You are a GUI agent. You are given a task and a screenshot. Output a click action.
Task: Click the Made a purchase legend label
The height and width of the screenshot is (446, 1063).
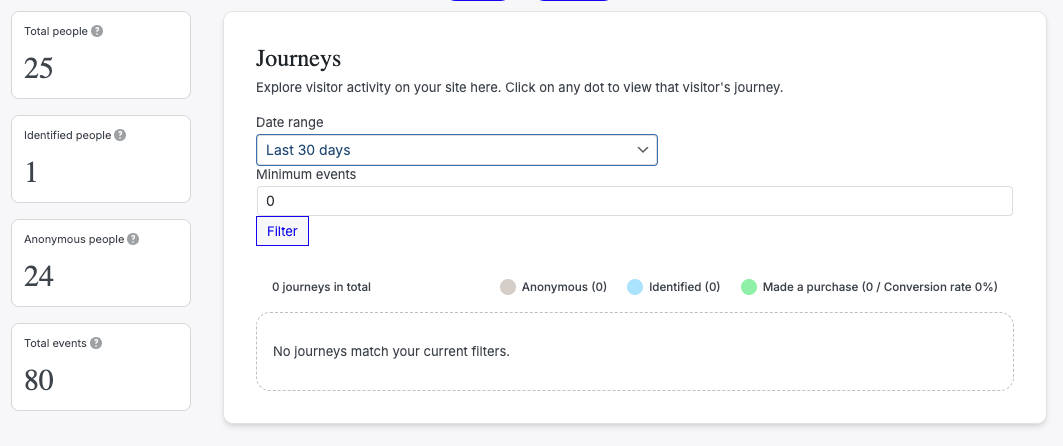pos(880,287)
